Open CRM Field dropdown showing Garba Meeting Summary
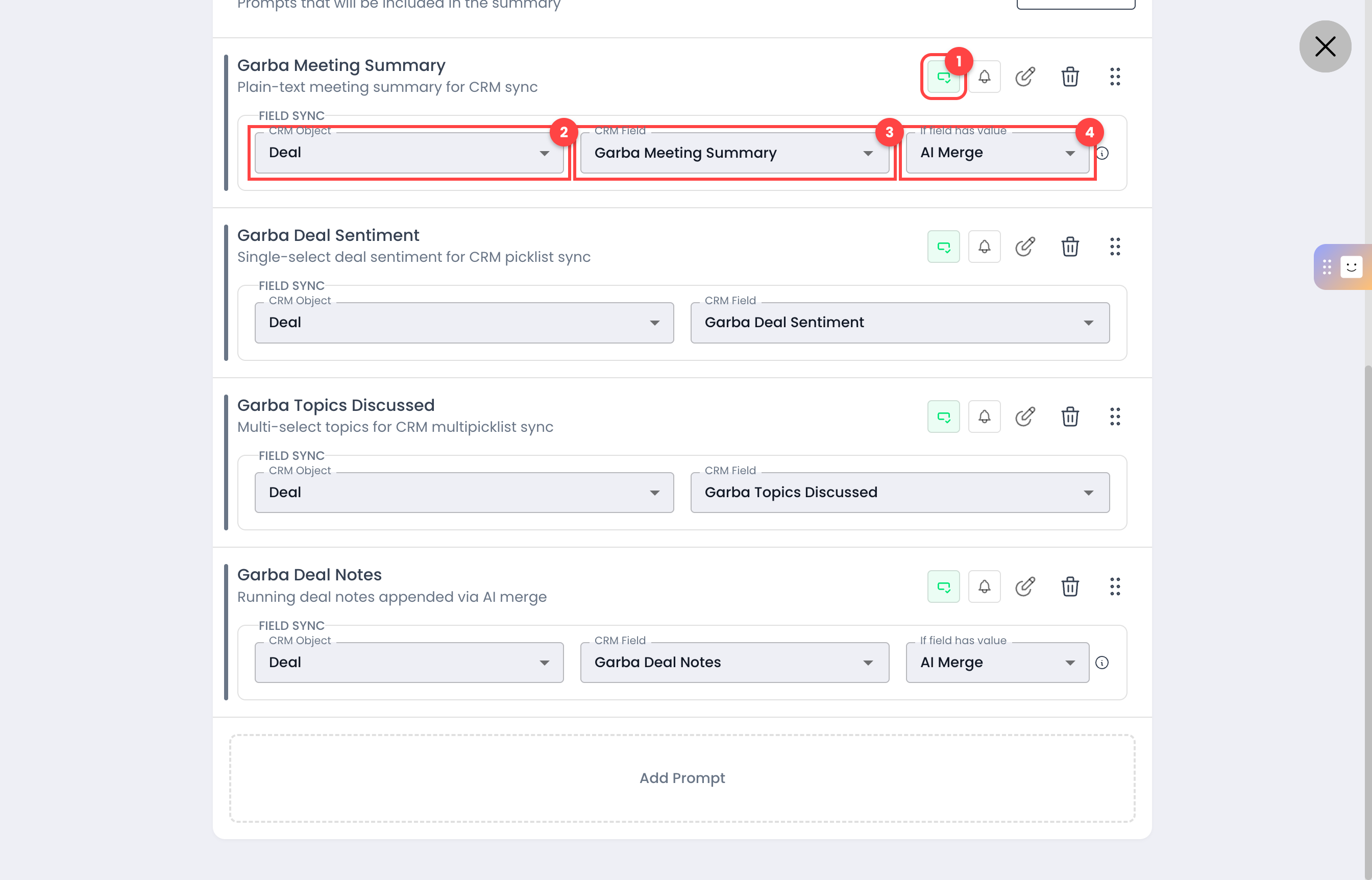Screen dimensions: 1372x880 coord(734,153)
